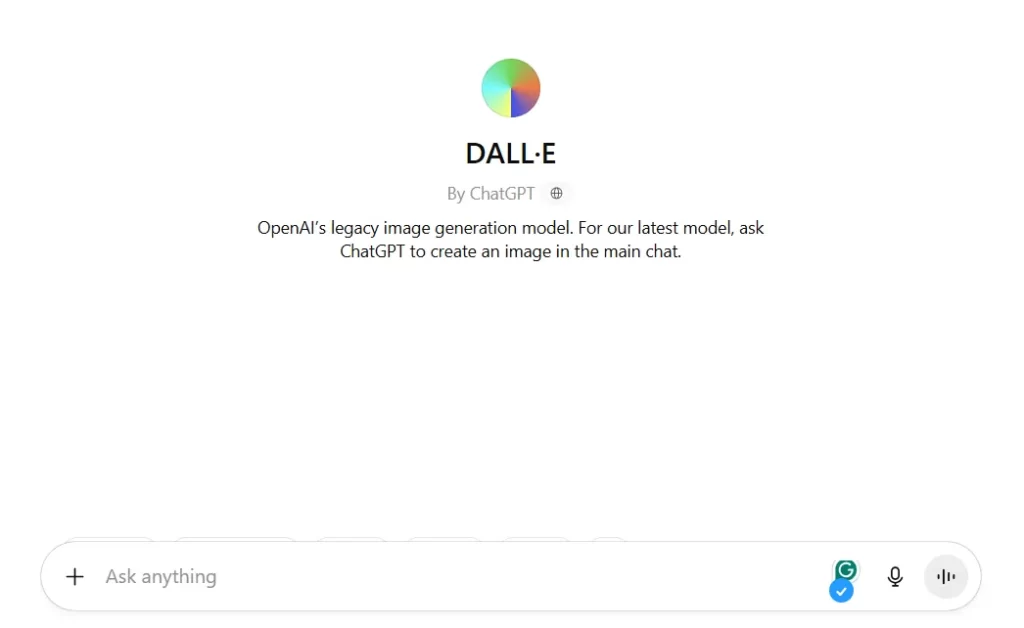This screenshot has height=628, width=1024.
Task: Click the blue checkmark badge under Grammarly
Action: (841, 591)
